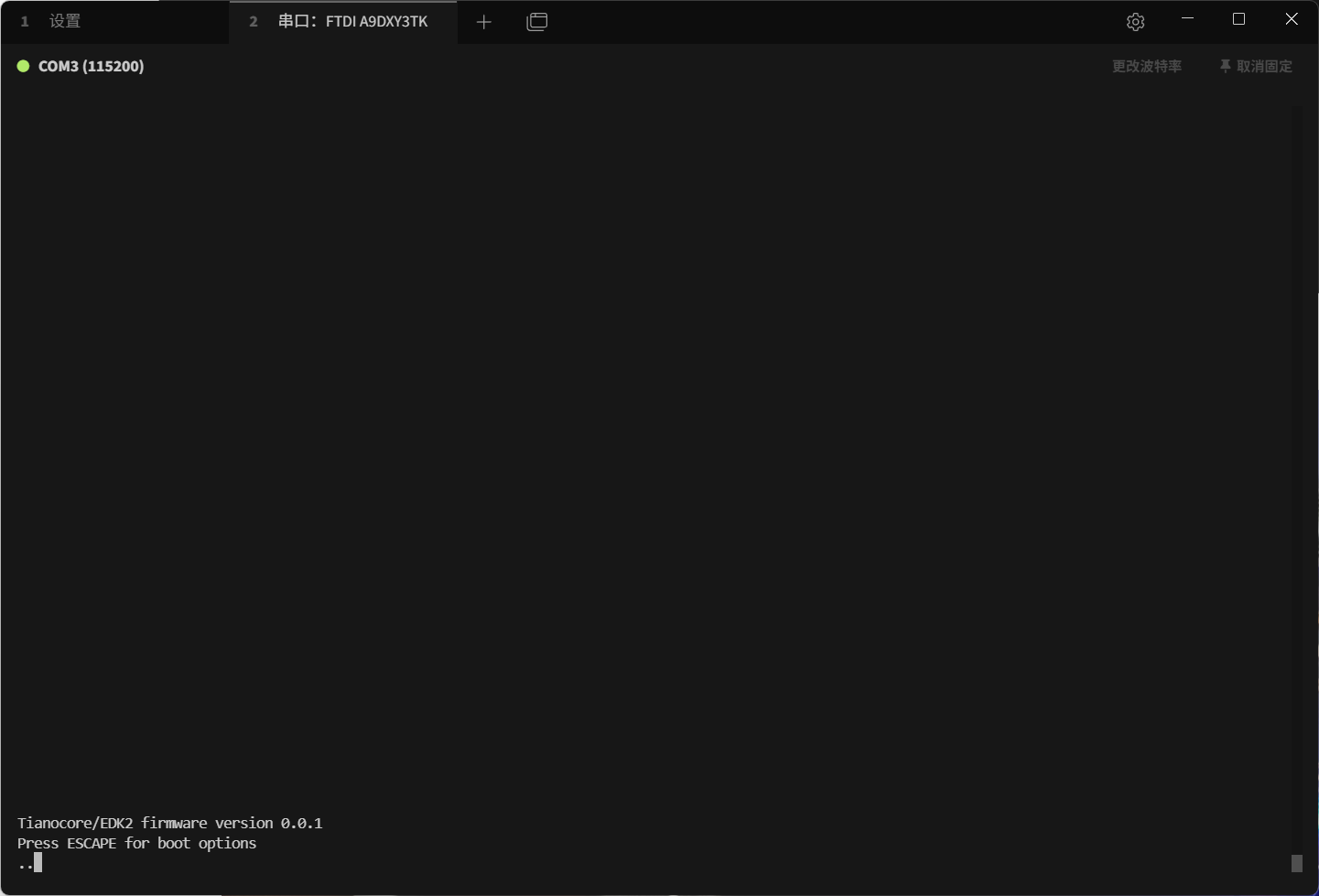Open a new tab with plus icon
The width and height of the screenshot is (1319, 896).
pos(484,22)
